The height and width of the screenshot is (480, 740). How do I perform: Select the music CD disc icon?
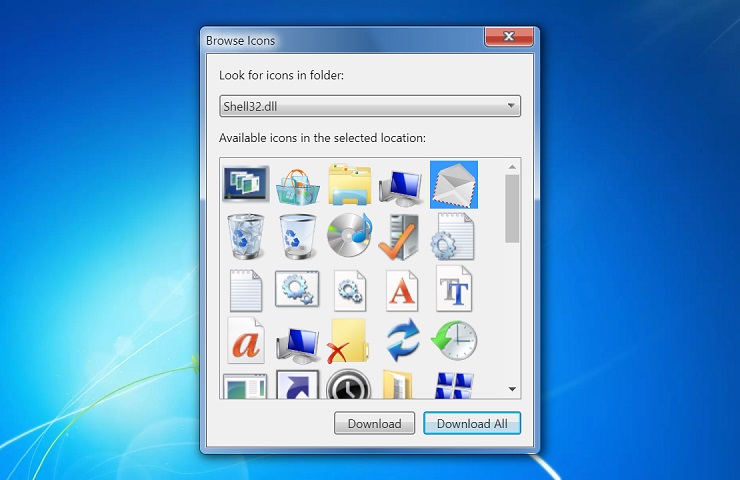tap(350, 235)
